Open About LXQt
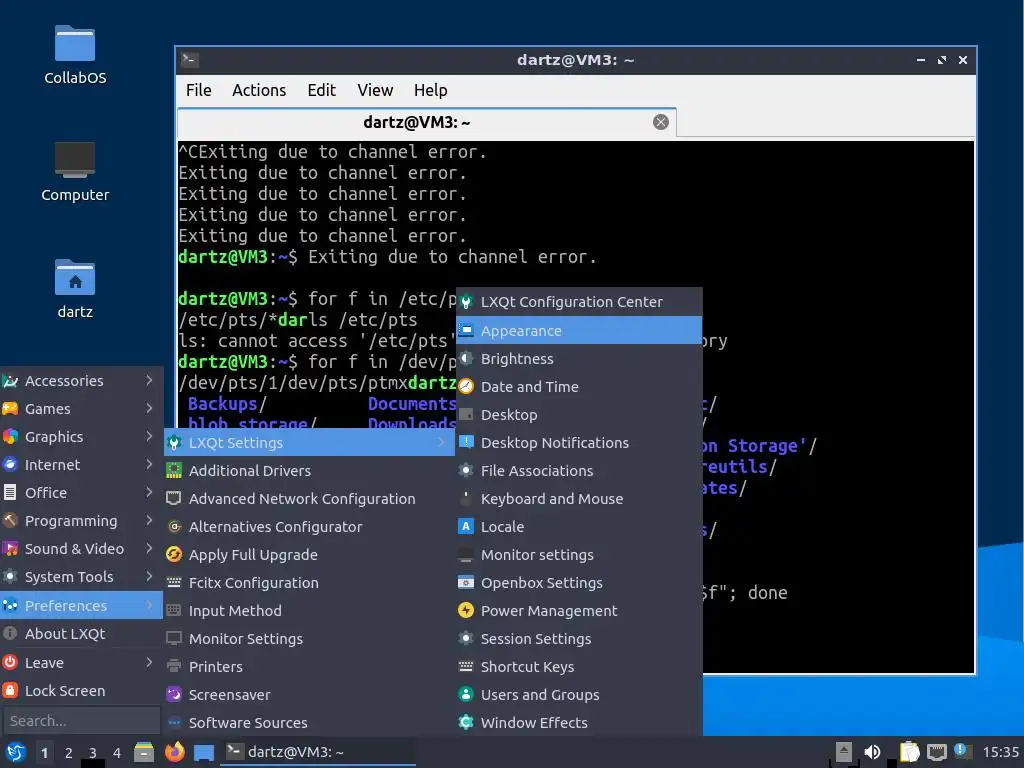Viewport: 1024px width, 768px height. click(81, 634)
